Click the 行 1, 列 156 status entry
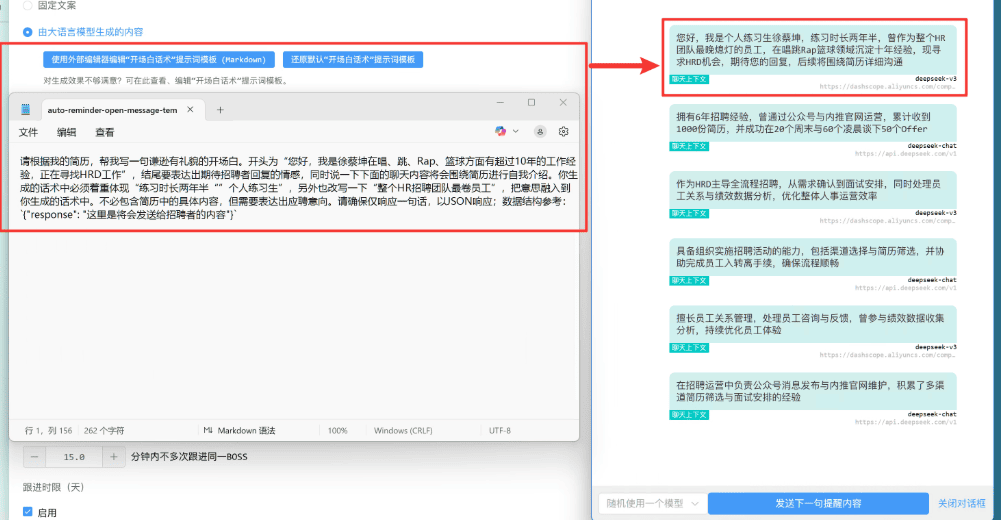 pos(49,431)
